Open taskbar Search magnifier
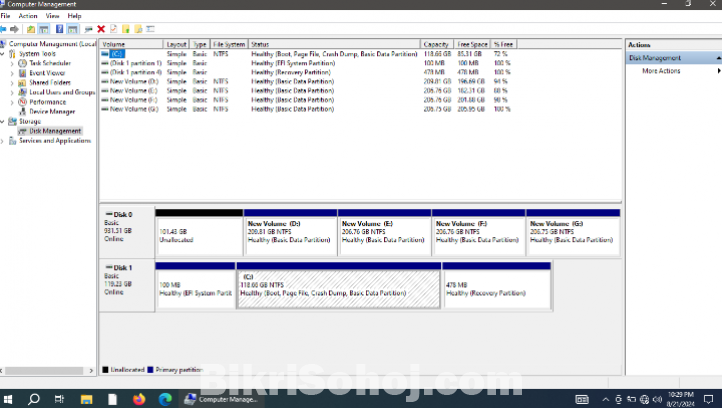The height and width of the screenshot is (408, 722). pyautogui.click(x=34, y=399)
